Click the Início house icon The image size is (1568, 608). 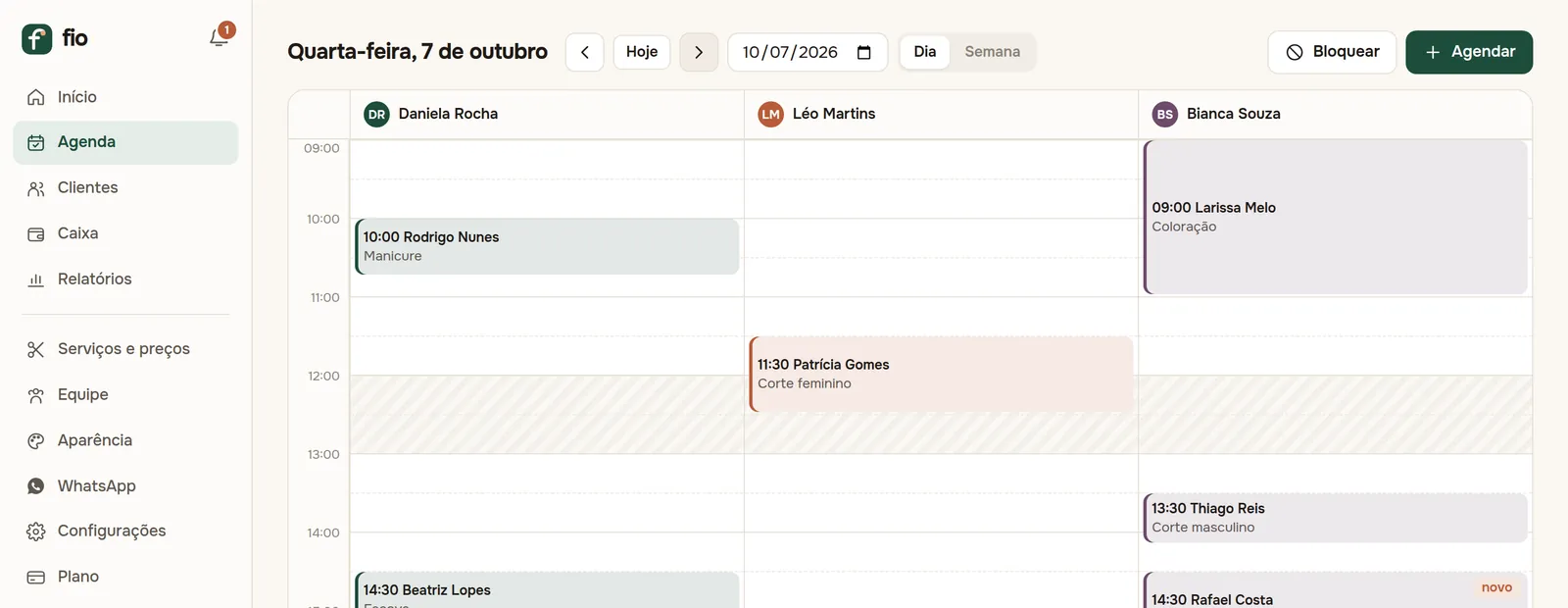pos(36,97)
